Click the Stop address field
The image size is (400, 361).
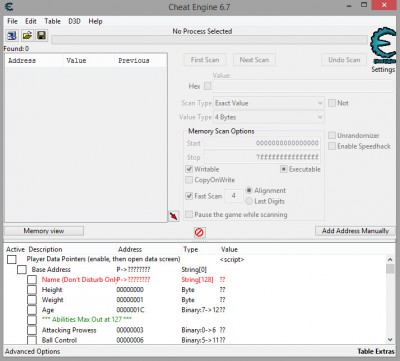[x=262, y=157]
